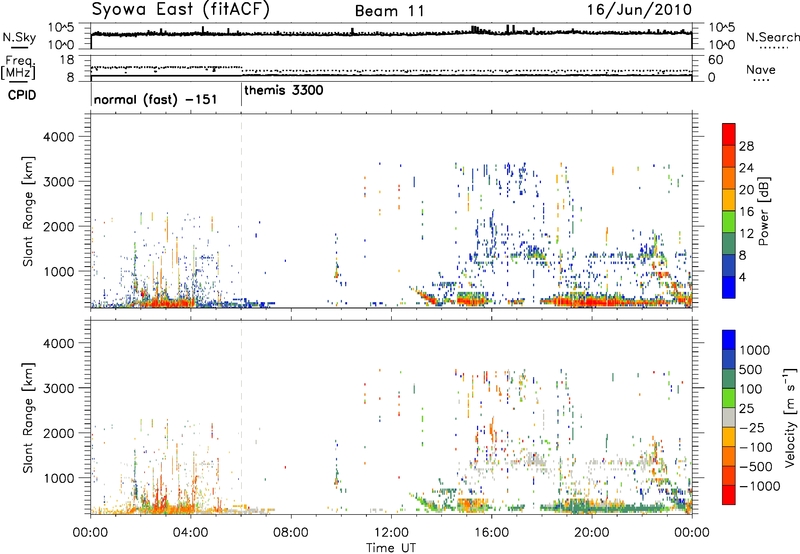The image size is (800, 554).
Task: Select the 'themis 3300' CPID entry
Action: (284, 91)
